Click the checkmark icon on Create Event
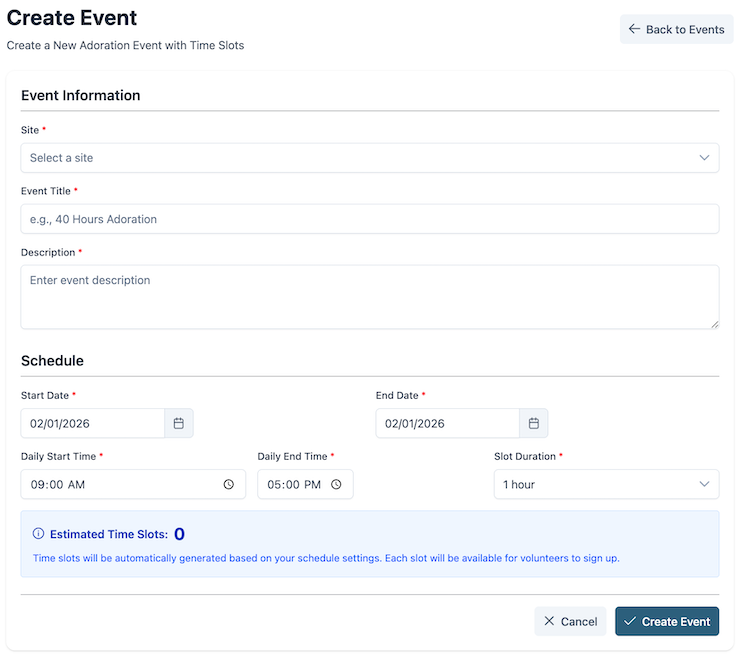The width and height of the screenshot is (740, 658). point(629,621)
